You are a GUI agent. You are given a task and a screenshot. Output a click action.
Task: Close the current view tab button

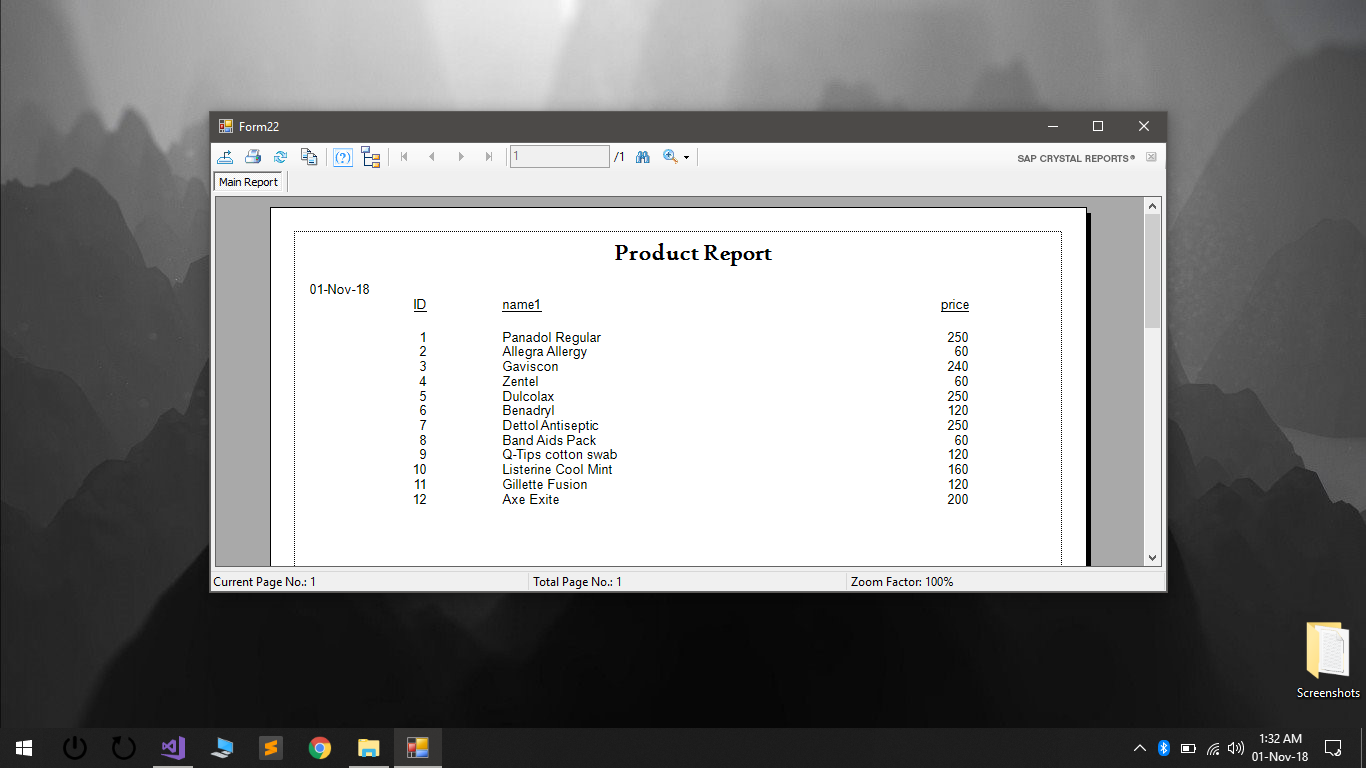pos(1151,157)
